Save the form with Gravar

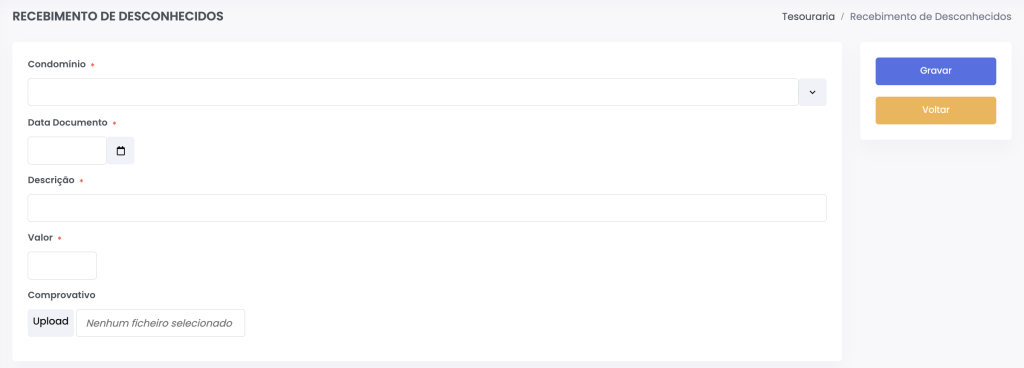tap(936, 71)
